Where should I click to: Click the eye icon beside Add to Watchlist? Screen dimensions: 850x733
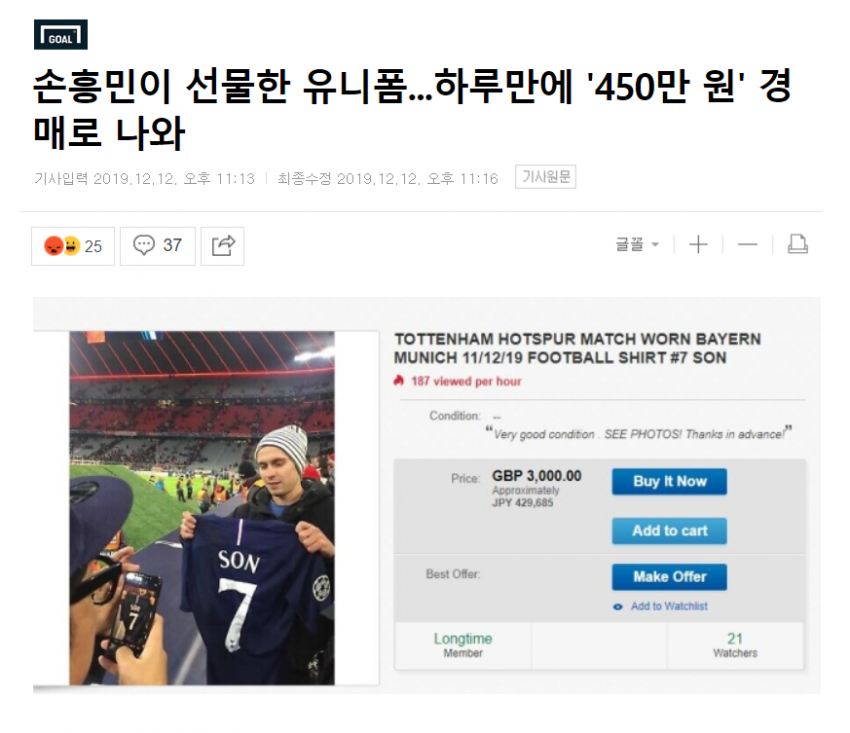617,607
